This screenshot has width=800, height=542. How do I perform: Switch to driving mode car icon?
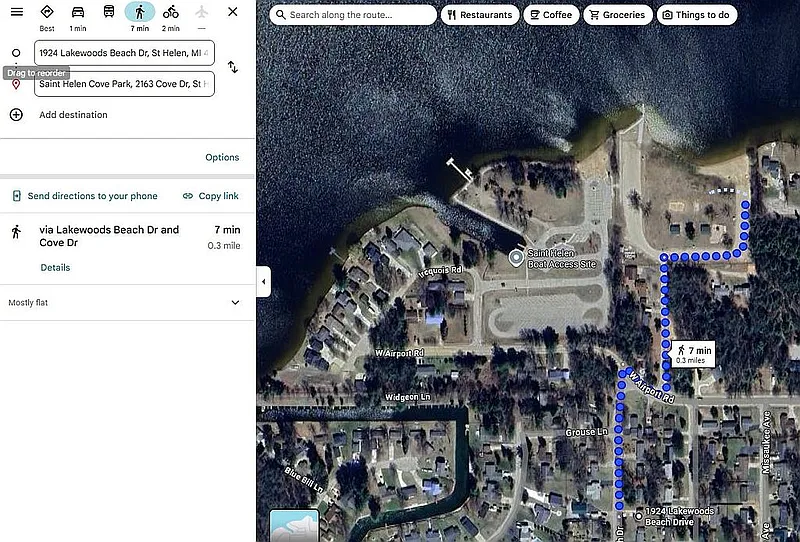pos(78,11)
